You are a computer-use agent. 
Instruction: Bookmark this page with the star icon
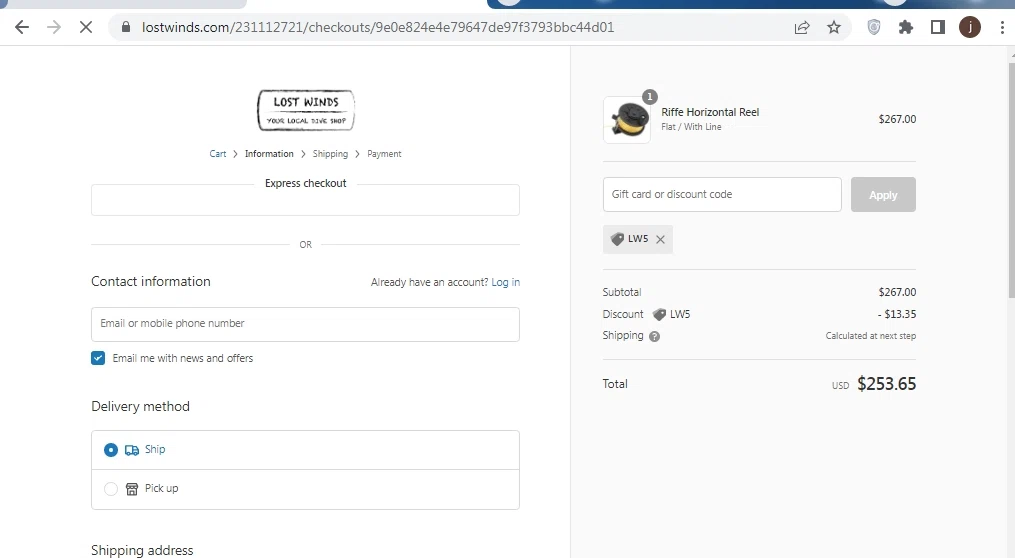[x=834, y=27]
